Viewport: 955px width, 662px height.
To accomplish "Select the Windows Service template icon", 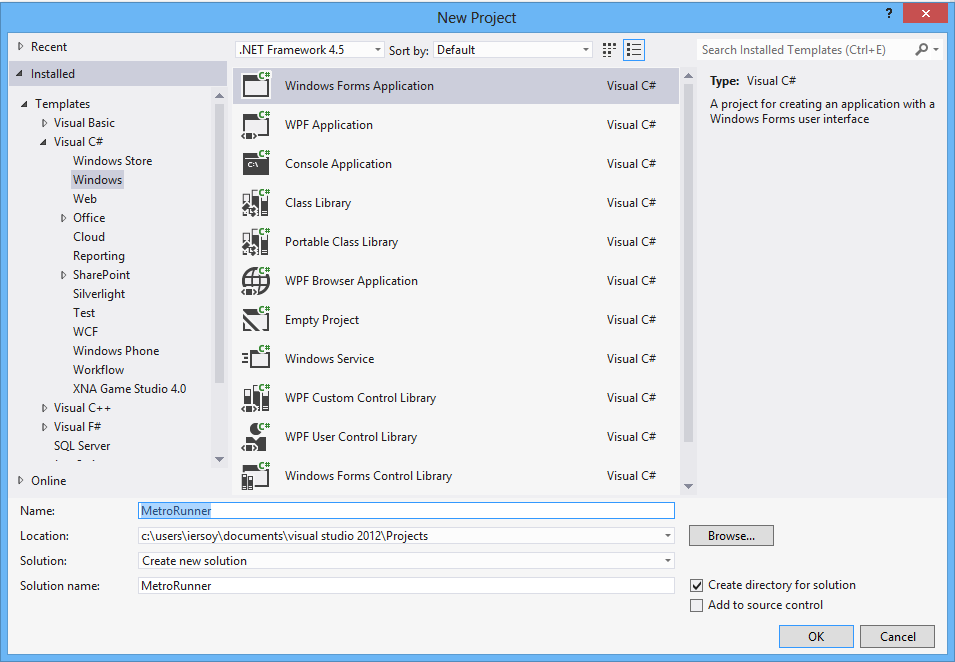I will click(x=256, y=359).
